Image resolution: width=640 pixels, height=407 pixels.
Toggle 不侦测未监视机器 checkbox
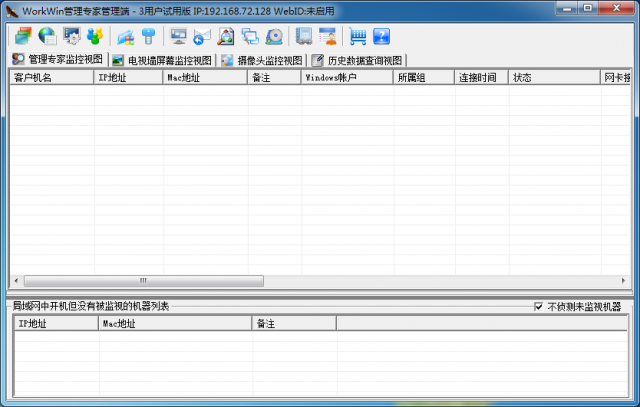(538, 307)
